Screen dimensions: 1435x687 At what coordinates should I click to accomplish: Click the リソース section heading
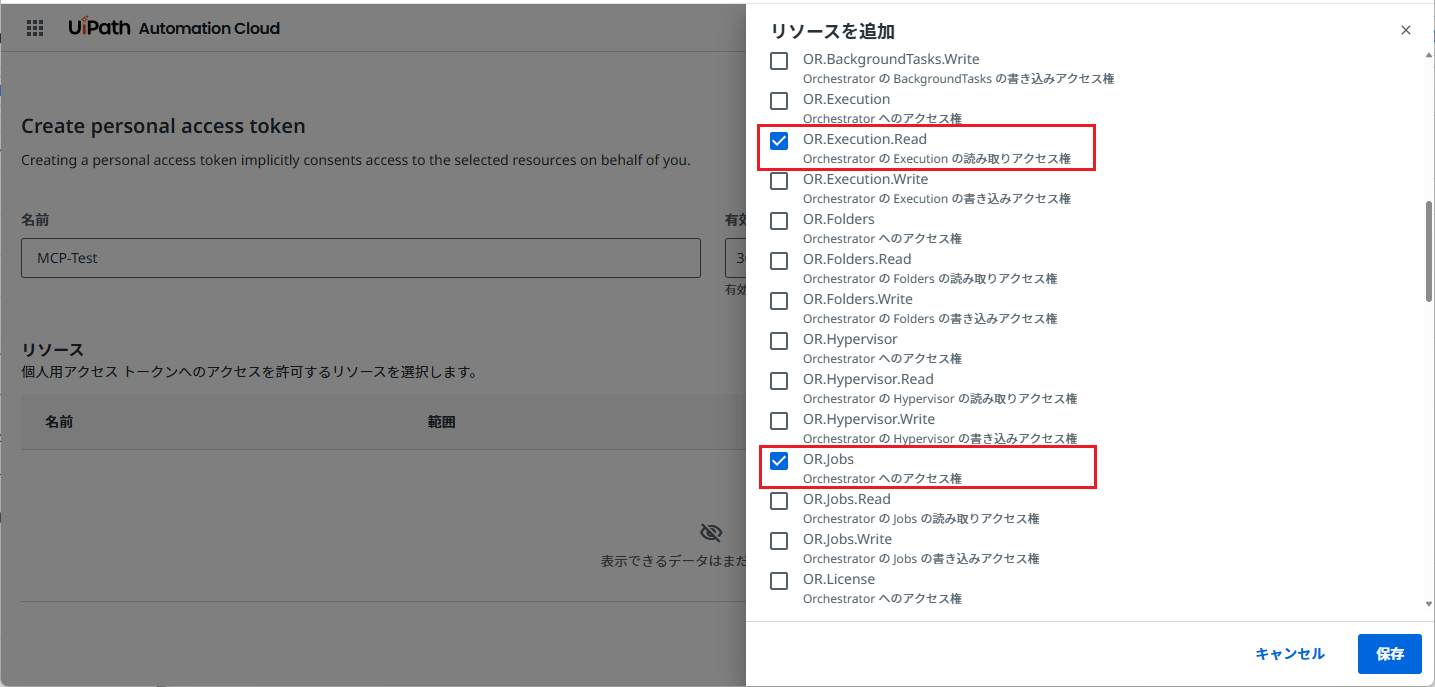point(52,349)
